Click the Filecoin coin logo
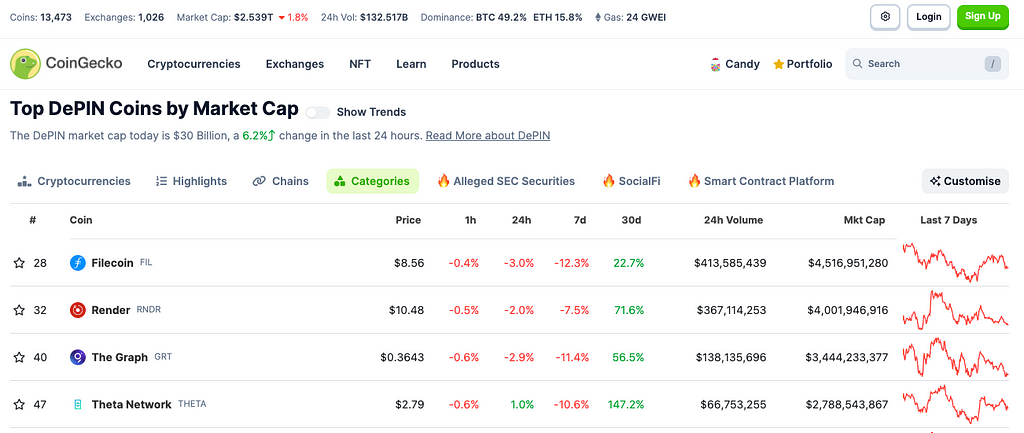The width and height of the screenshot is (1024, 433). click(x=78, y=263)
